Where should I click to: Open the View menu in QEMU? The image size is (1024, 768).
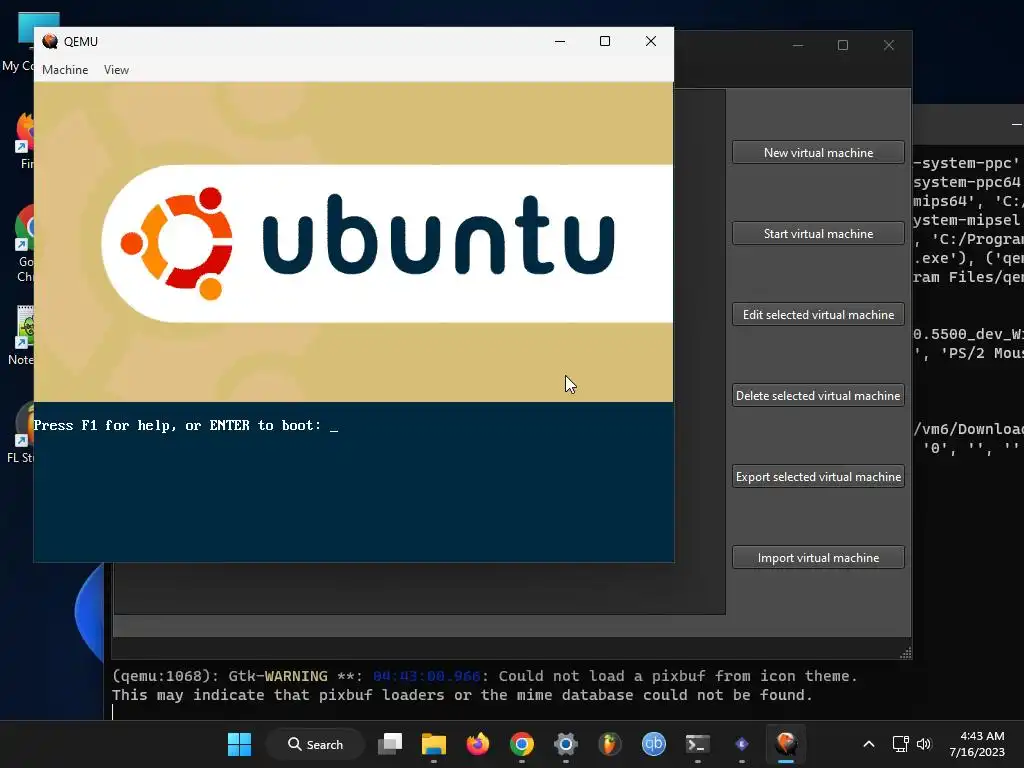(x=116, y=70)
